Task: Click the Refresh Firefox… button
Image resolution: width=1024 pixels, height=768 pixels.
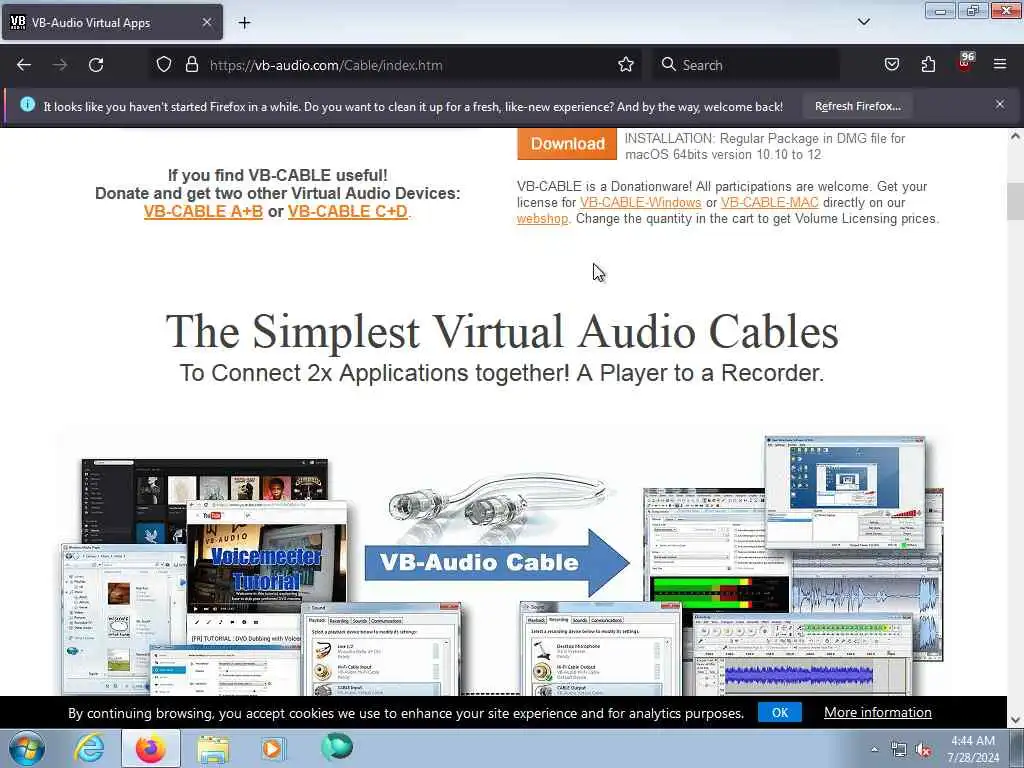Action: (x=857, y=106)
